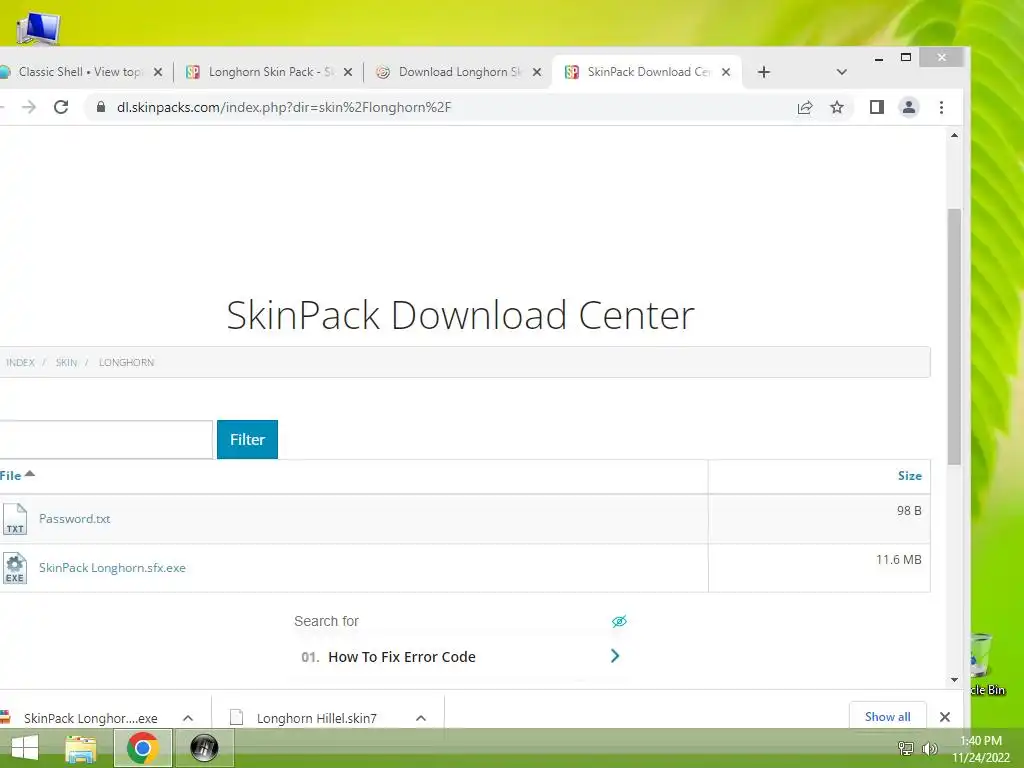Reload the page in Chrome

coord(61,107)
